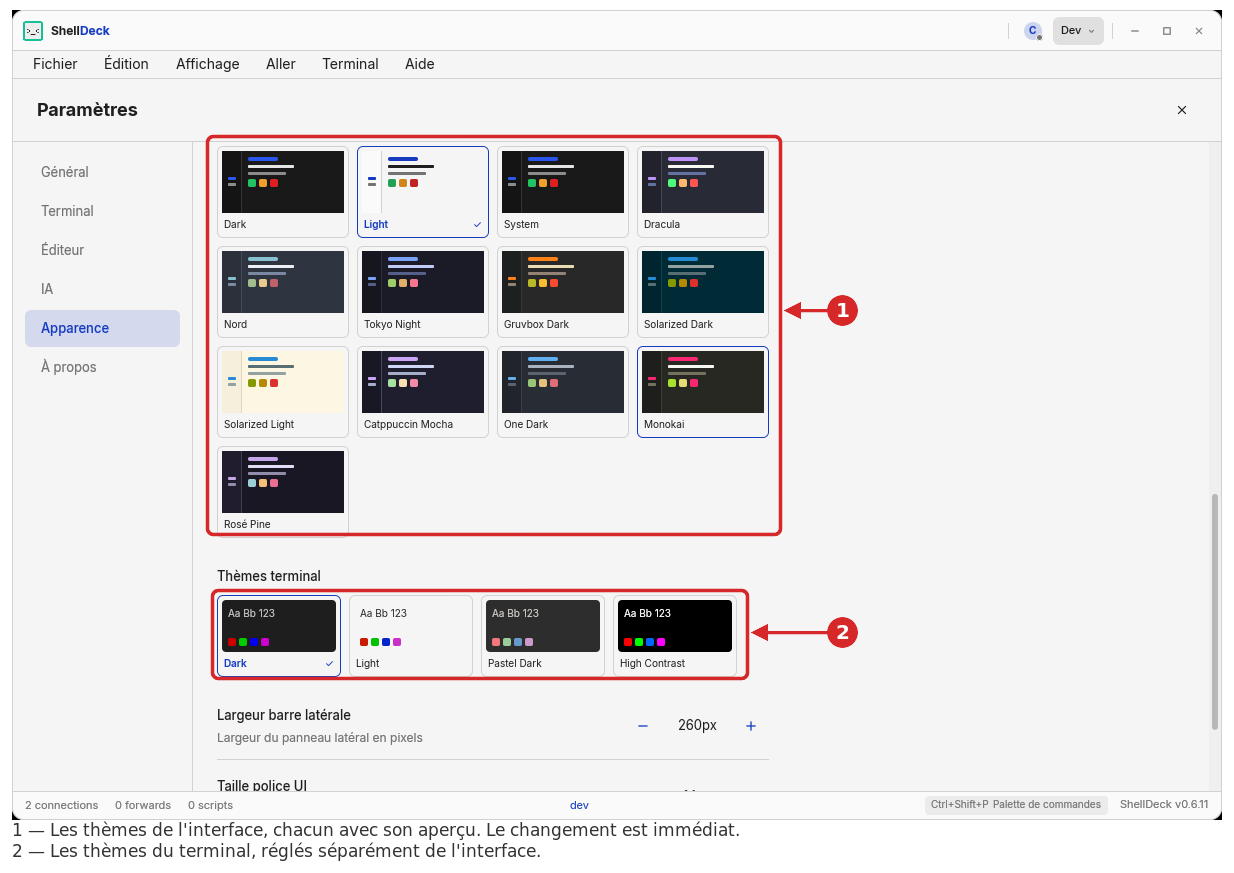
Task: Select the Apparence settings section
Action: (102, 328)
